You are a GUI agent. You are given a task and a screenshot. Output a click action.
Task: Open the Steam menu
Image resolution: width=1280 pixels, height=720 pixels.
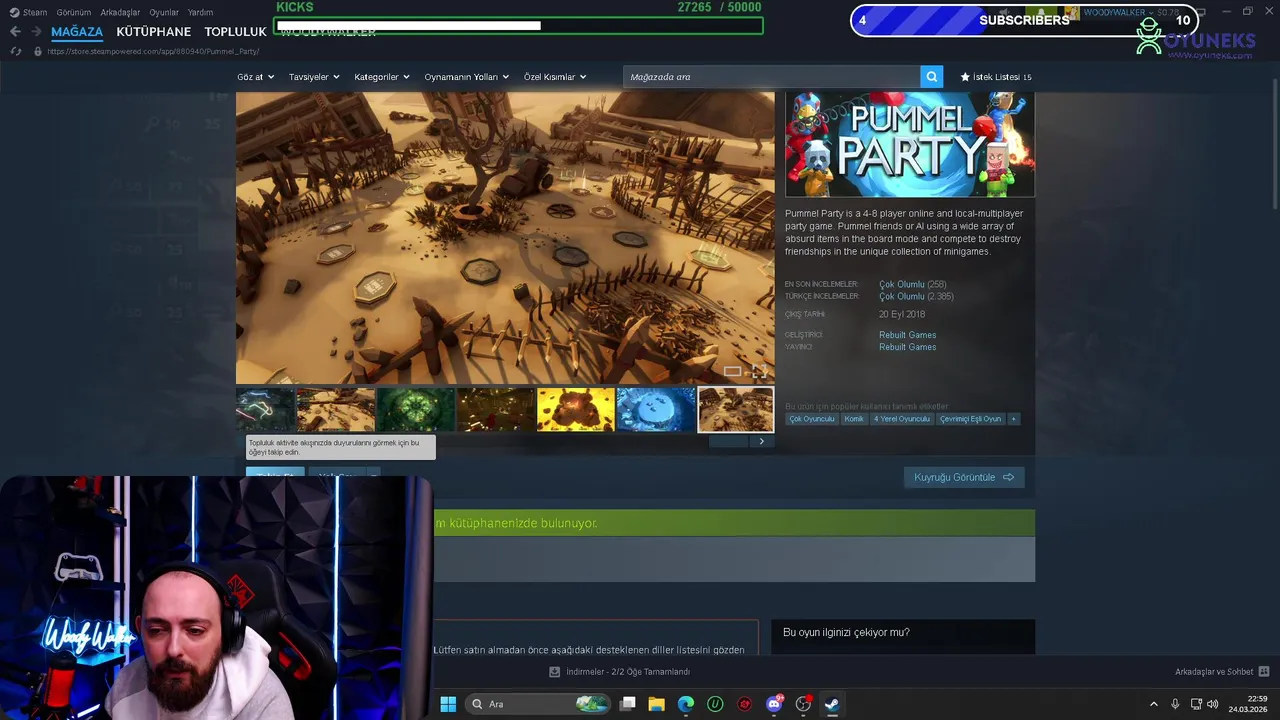(29, 13)
